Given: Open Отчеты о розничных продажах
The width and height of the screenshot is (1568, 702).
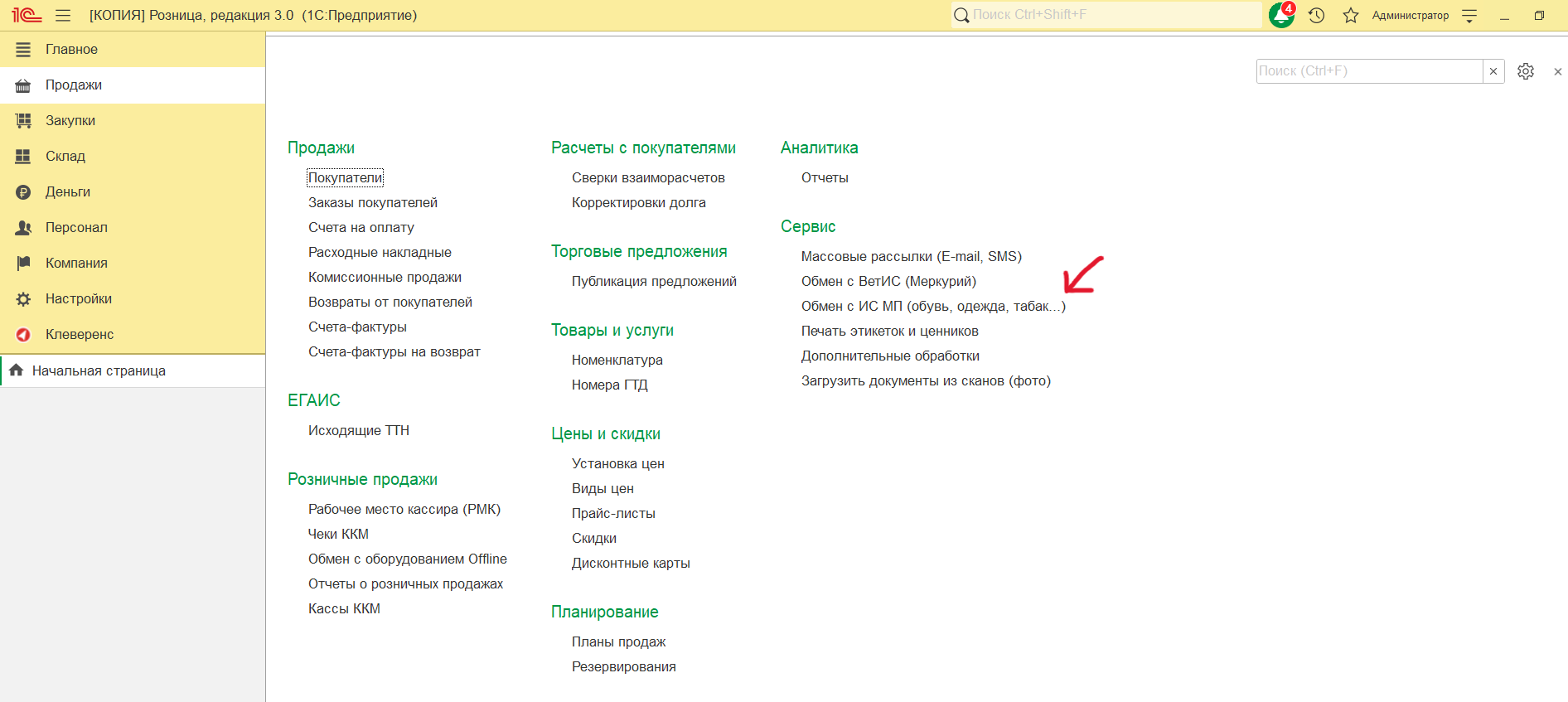Looking at the screenshot, I should point(405,583).
